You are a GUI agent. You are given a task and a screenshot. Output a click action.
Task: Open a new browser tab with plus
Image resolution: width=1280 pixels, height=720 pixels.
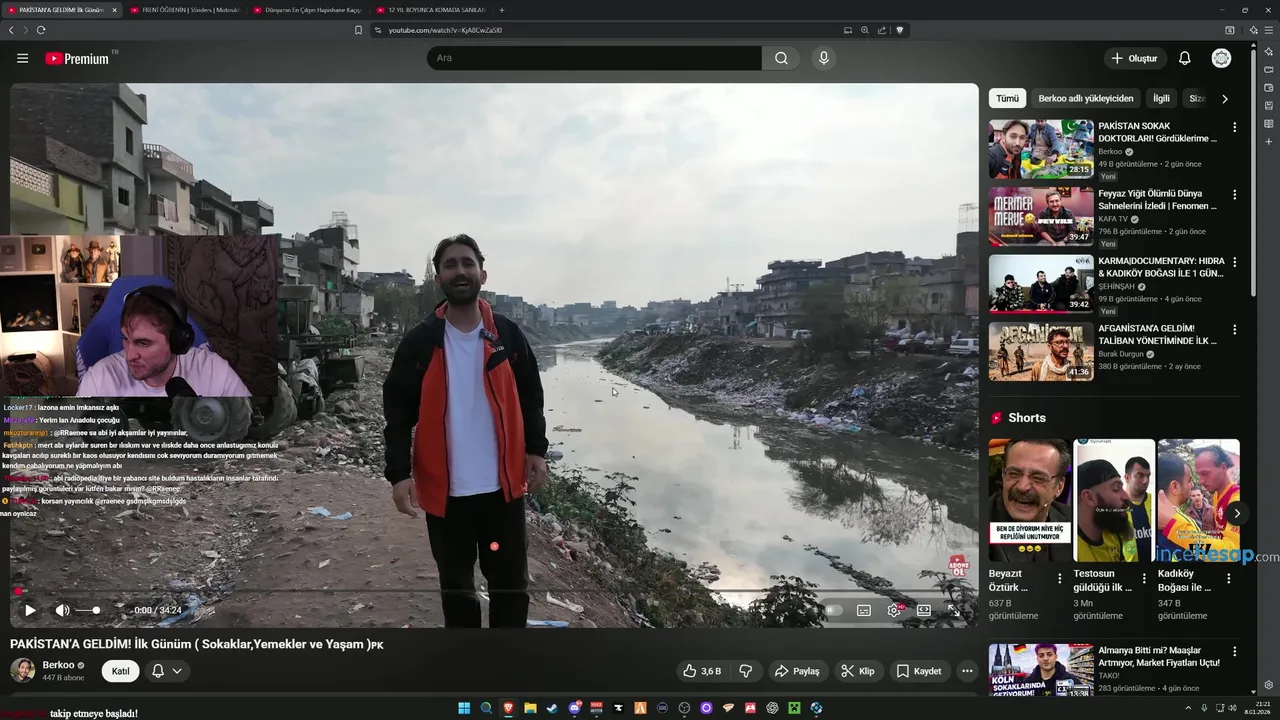[x=502, y=10]
